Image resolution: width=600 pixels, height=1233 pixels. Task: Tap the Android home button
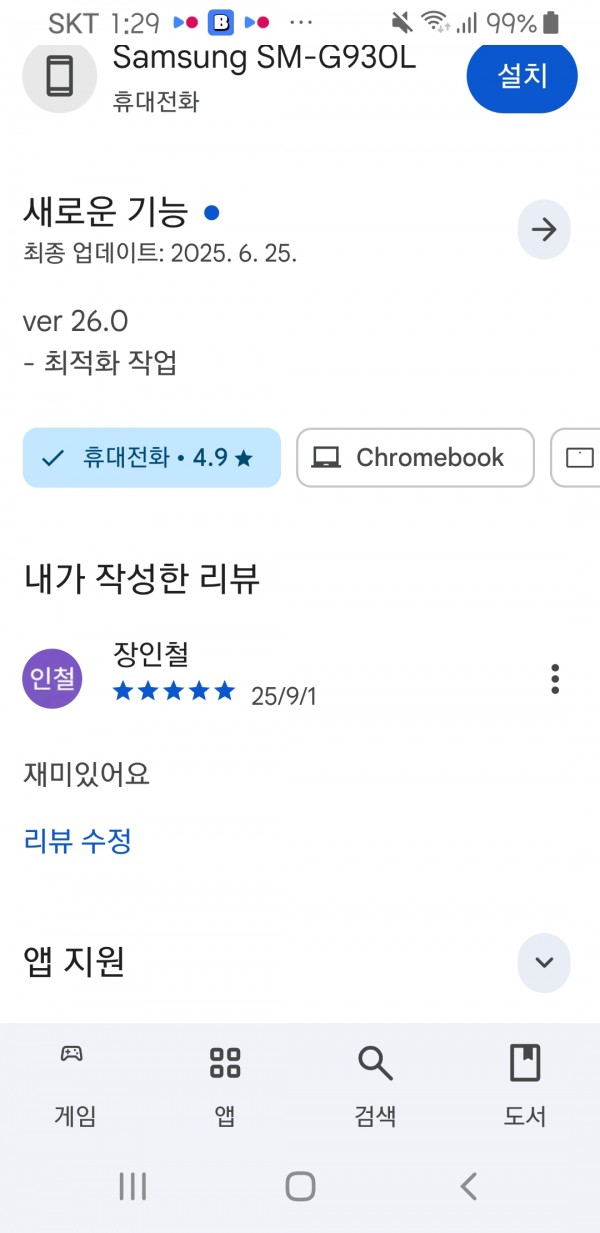point(300,1186)
